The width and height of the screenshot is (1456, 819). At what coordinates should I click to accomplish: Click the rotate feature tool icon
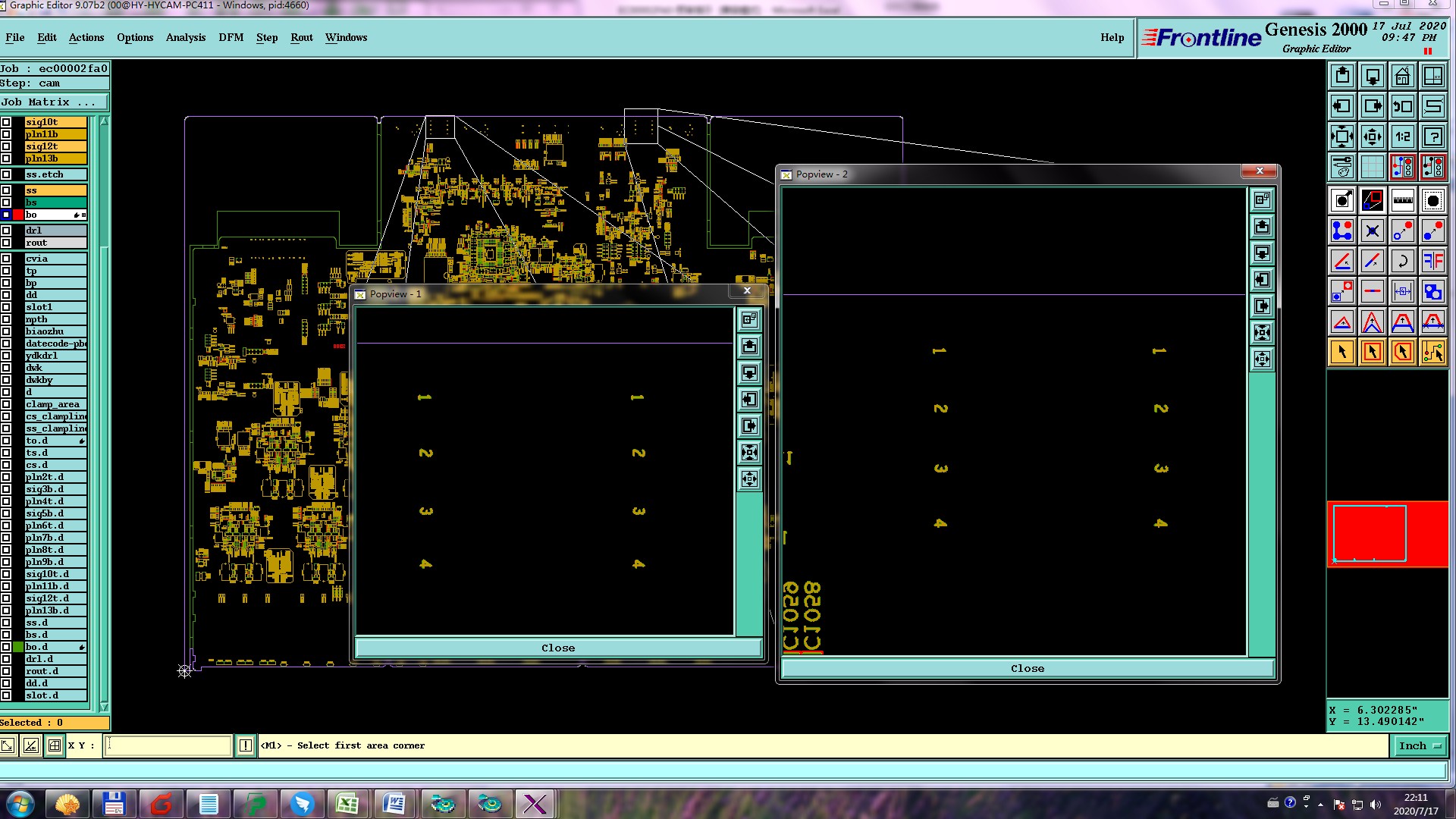1402,261
